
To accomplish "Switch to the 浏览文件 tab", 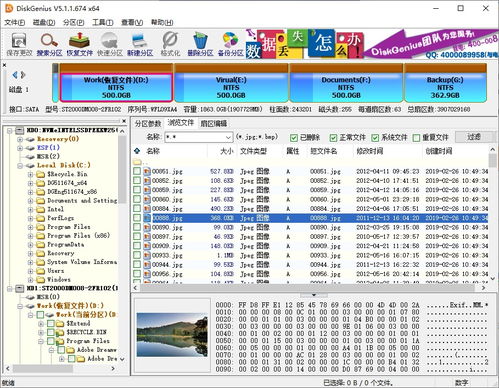I will [x=180, y=123].
